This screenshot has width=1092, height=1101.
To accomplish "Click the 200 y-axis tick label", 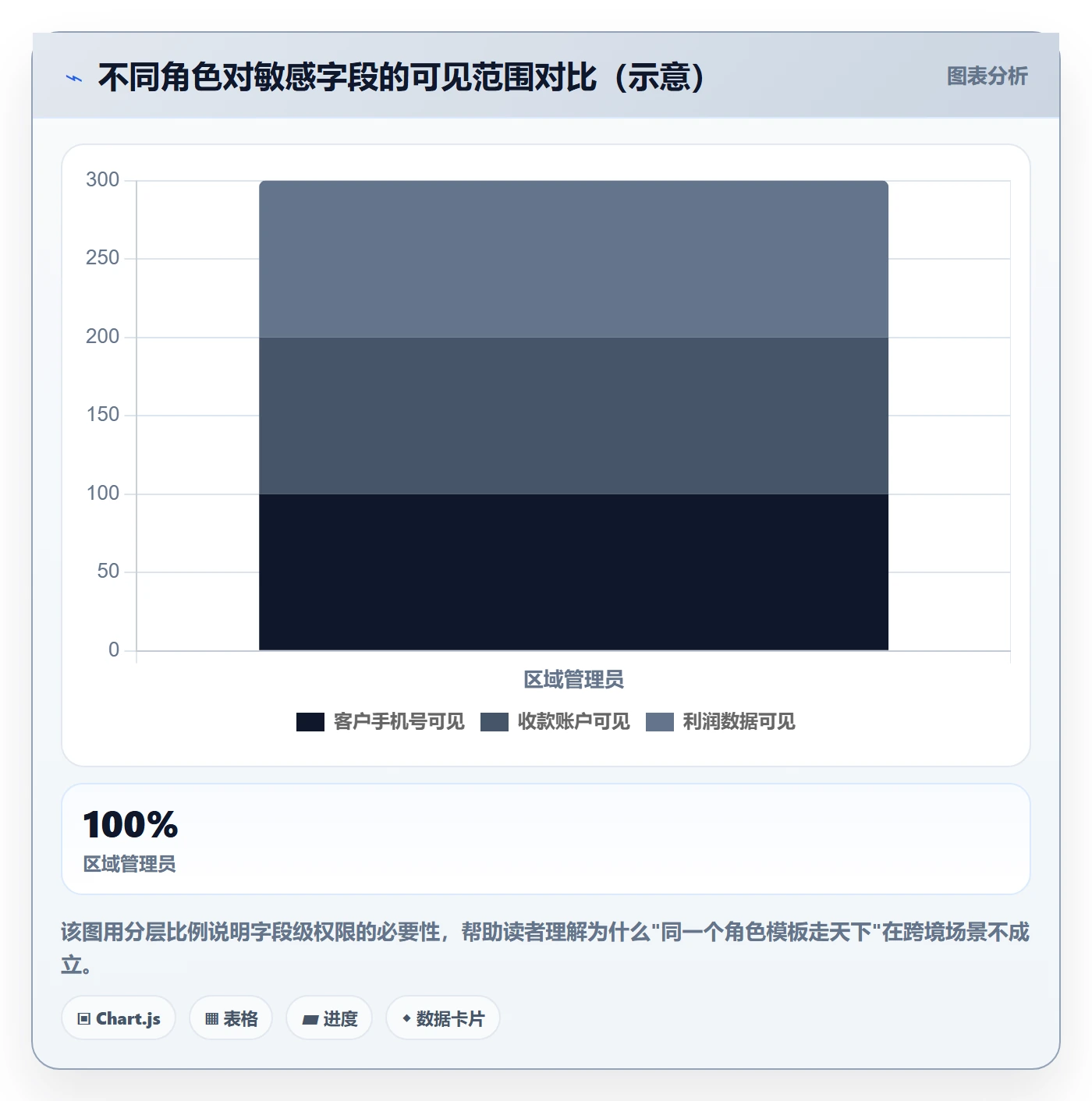I will click(102, 337).
